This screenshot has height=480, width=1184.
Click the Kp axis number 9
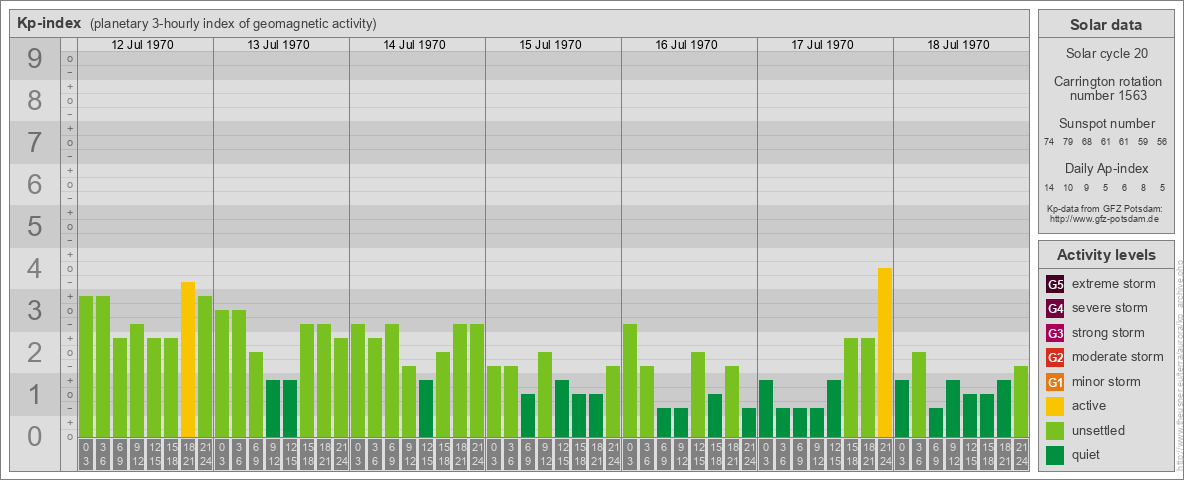(35, 59)
